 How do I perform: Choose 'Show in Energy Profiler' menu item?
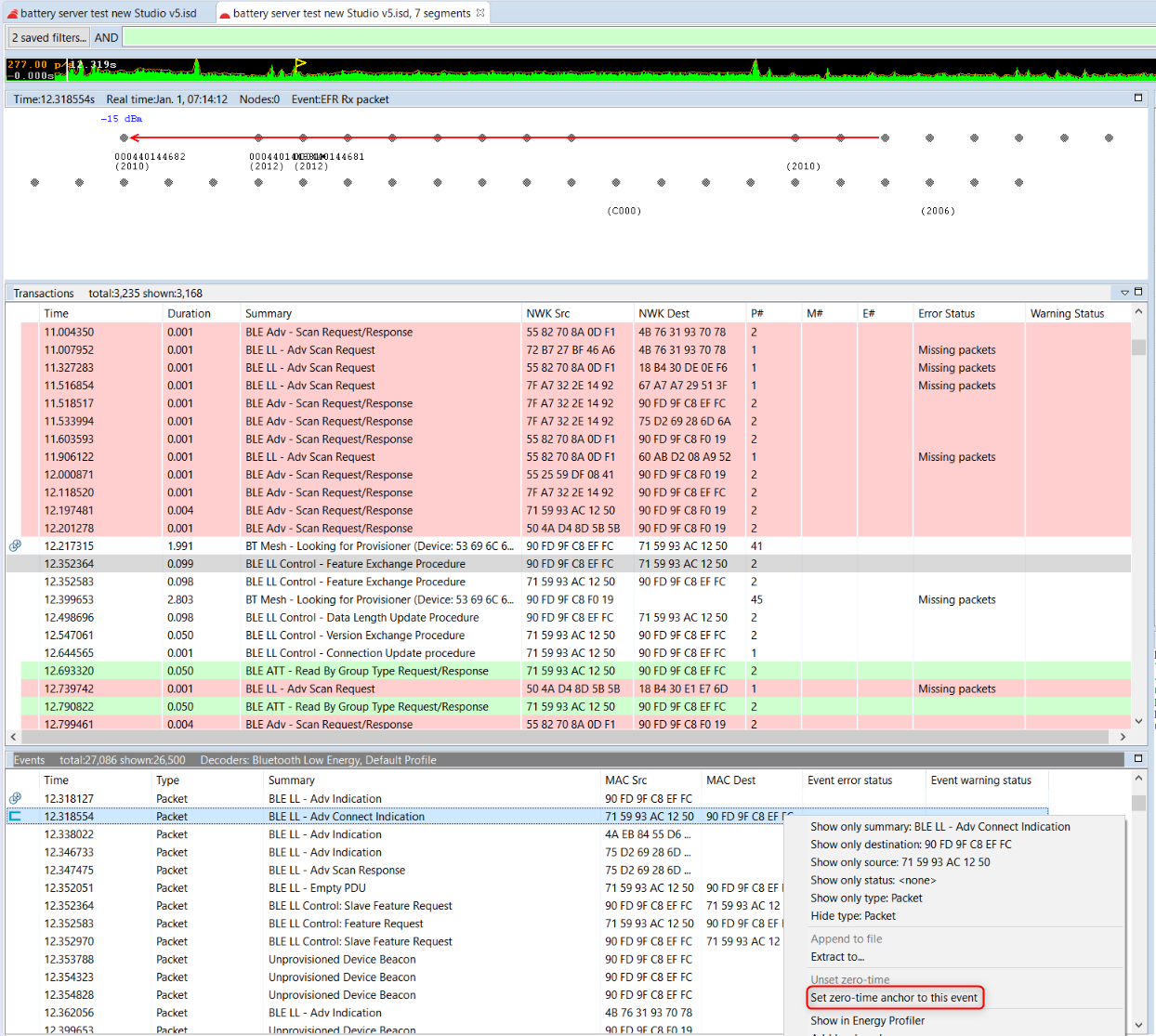click(x=867, y=1020)
